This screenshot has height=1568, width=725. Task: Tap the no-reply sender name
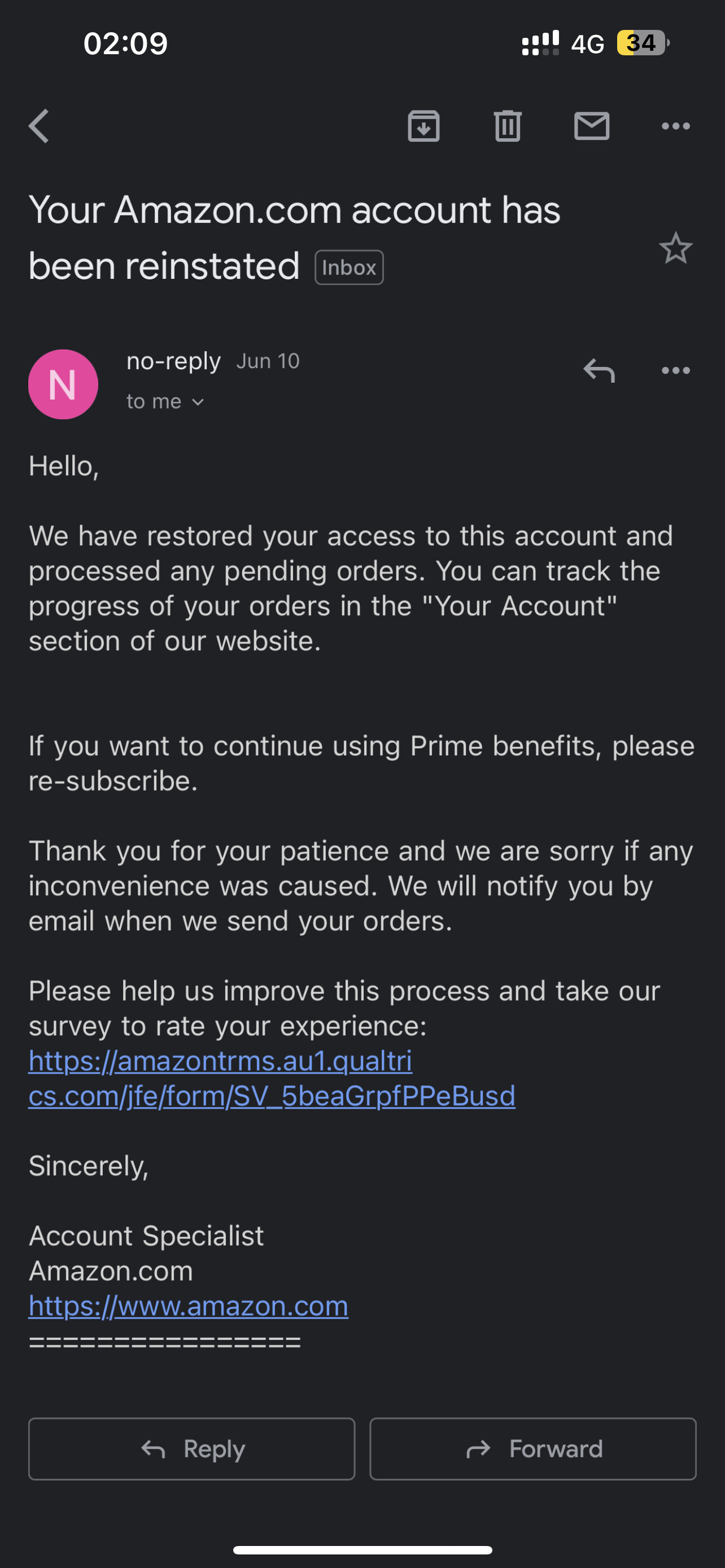pyautogui.click(x=173, y=361)
